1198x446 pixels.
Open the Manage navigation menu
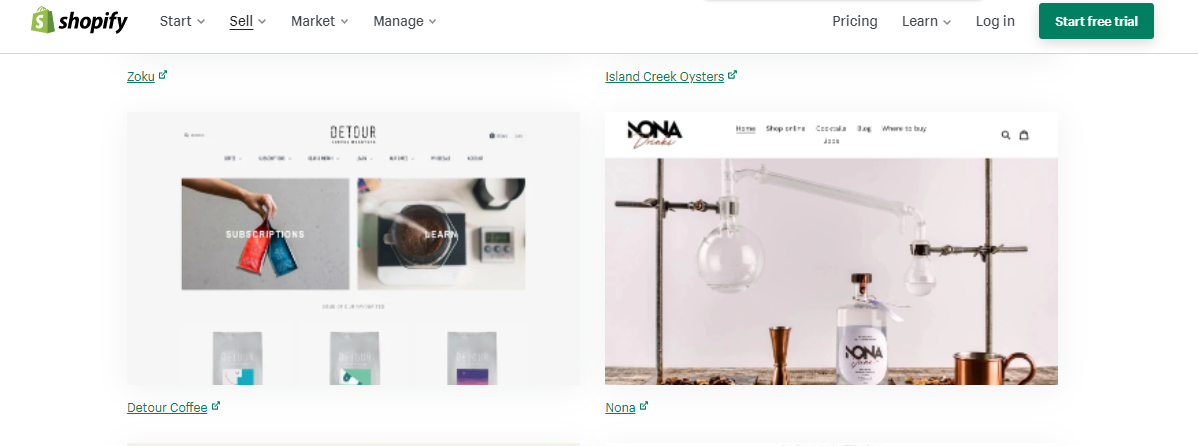(405, 21)
